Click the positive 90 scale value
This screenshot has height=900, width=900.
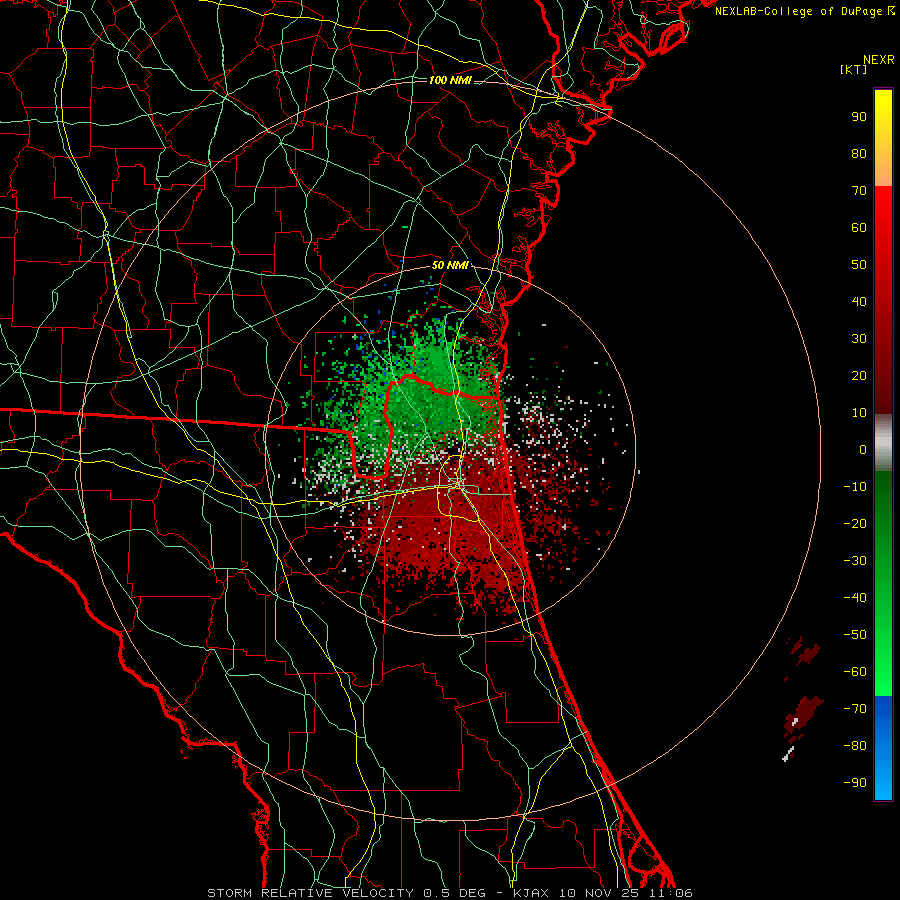(x=859, y=117)
